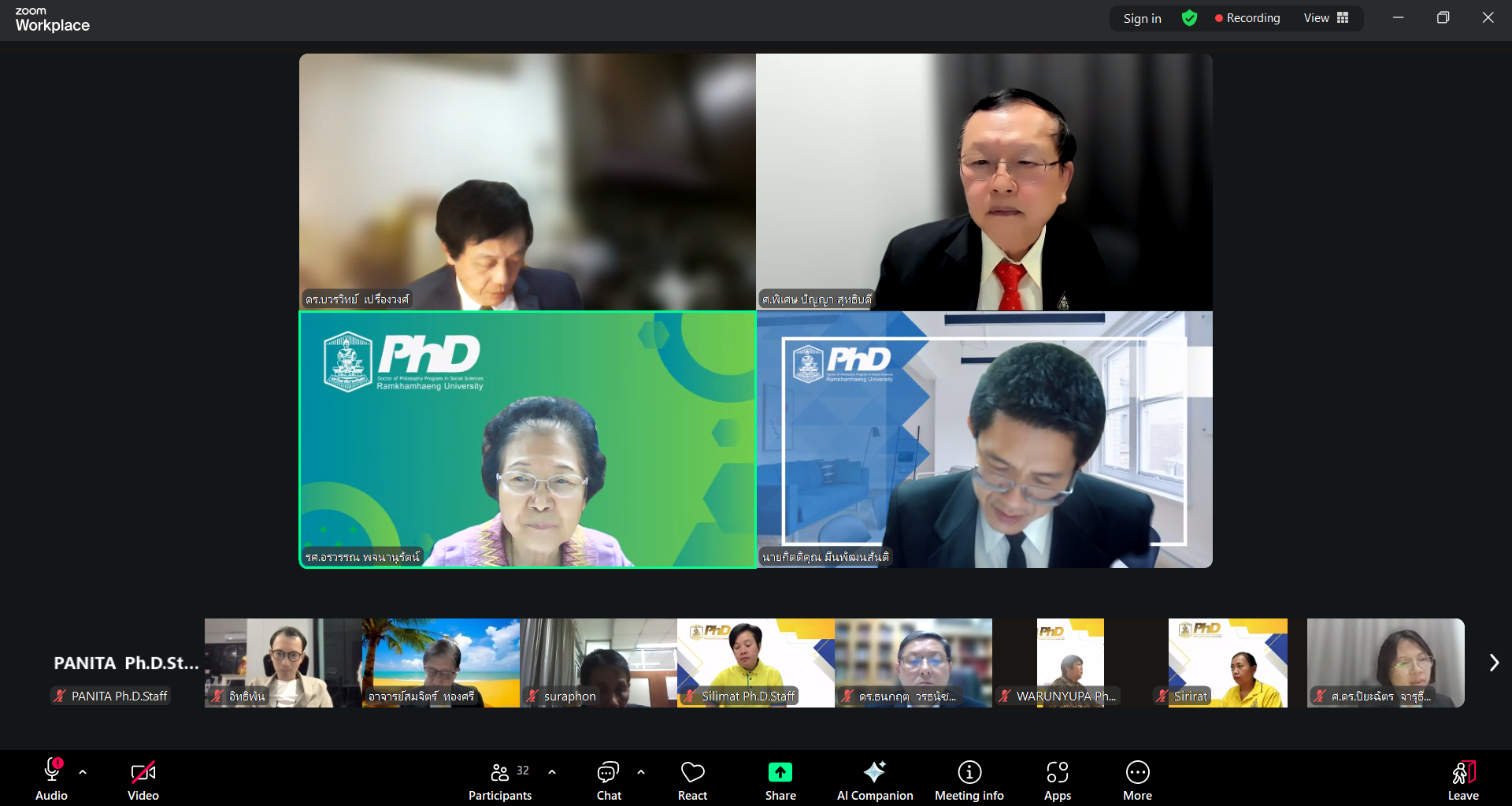Open the Chat panel
This screenshot has width=1512, height=806.
pyautogui.click(x=608, y=780)
